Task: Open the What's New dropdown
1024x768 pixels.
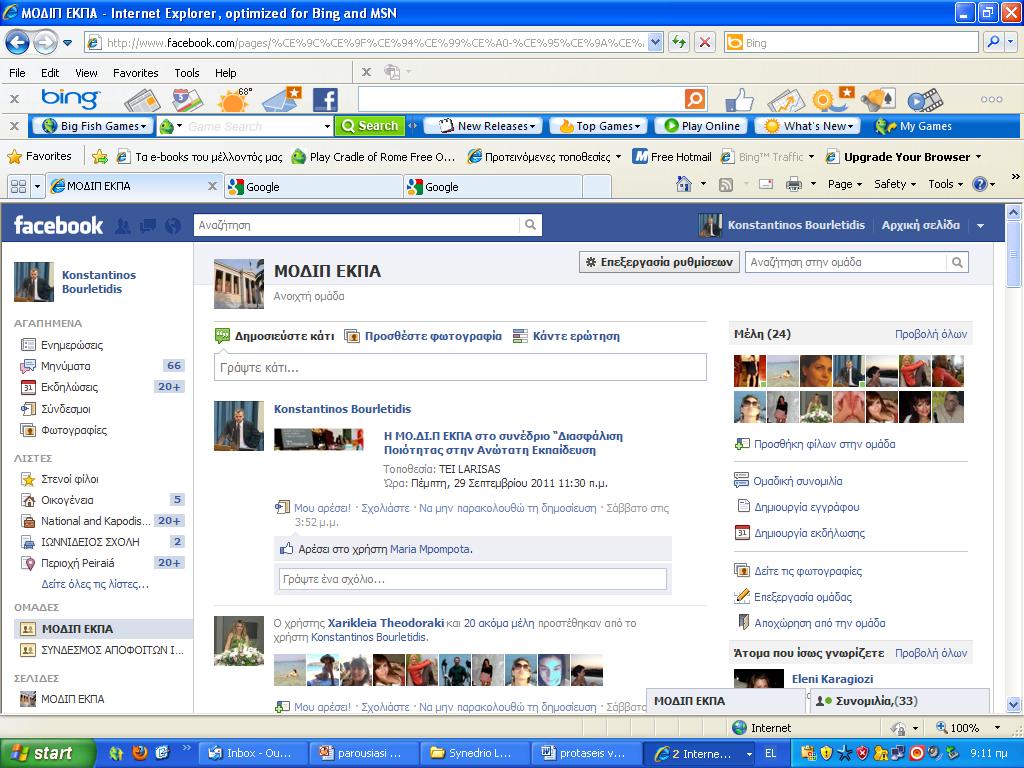Action: click(x=808, y=126)
